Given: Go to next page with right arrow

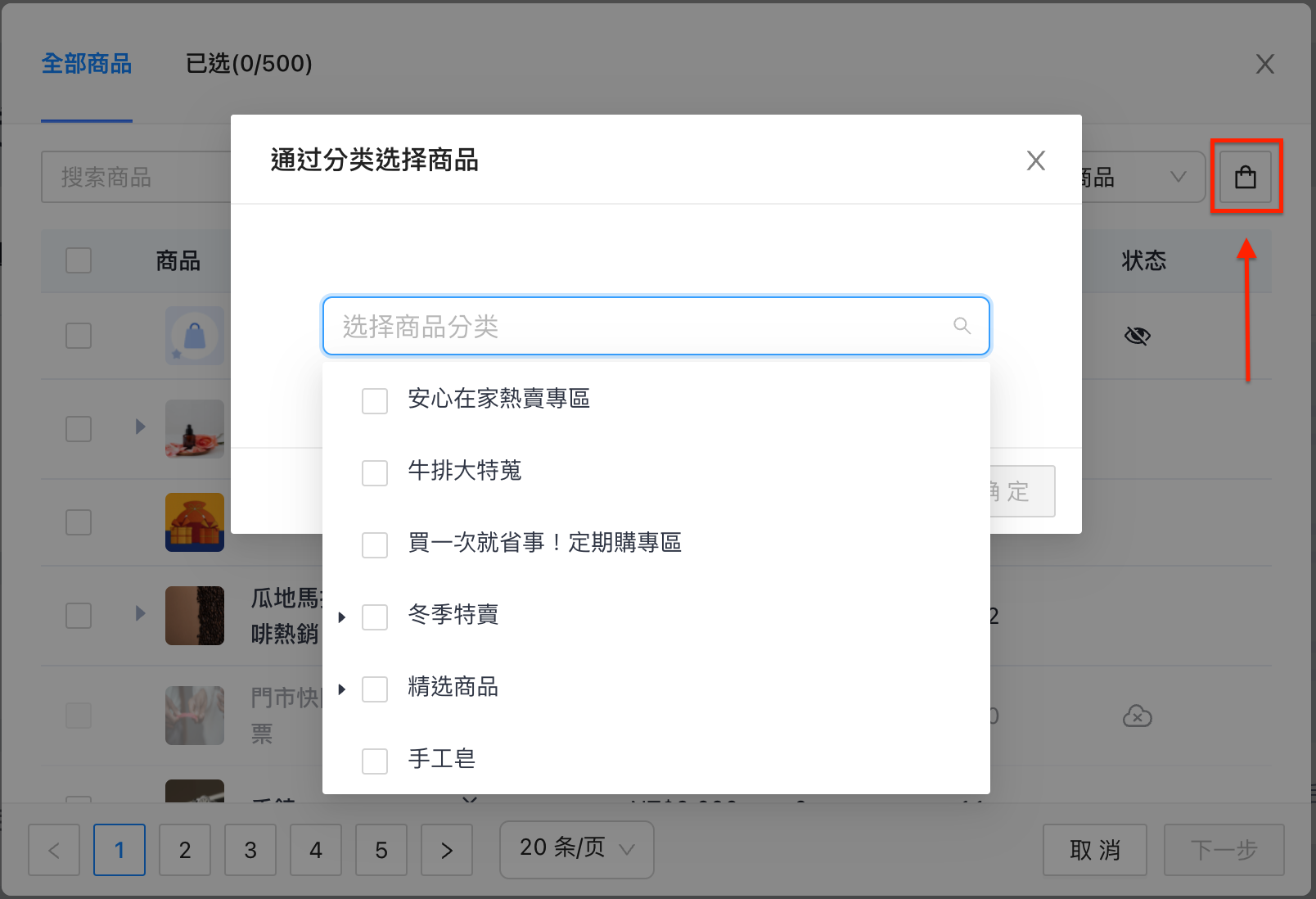Looking at the screenshot, I should 447,850.
